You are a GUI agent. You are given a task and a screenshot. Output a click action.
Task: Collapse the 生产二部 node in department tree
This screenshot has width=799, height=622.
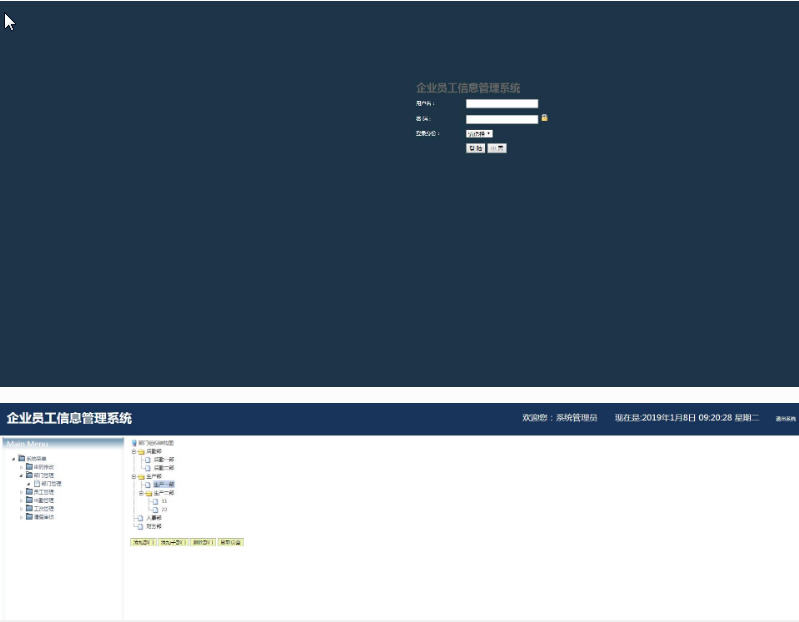coord(141,493)
